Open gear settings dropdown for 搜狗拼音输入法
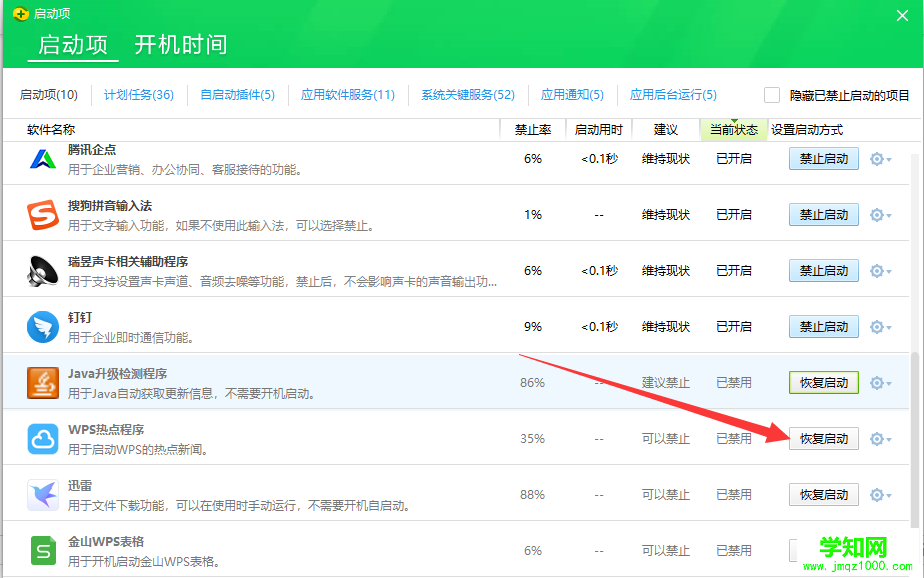Viewport: 924px width, 578px height. click(x=880, y=215)
